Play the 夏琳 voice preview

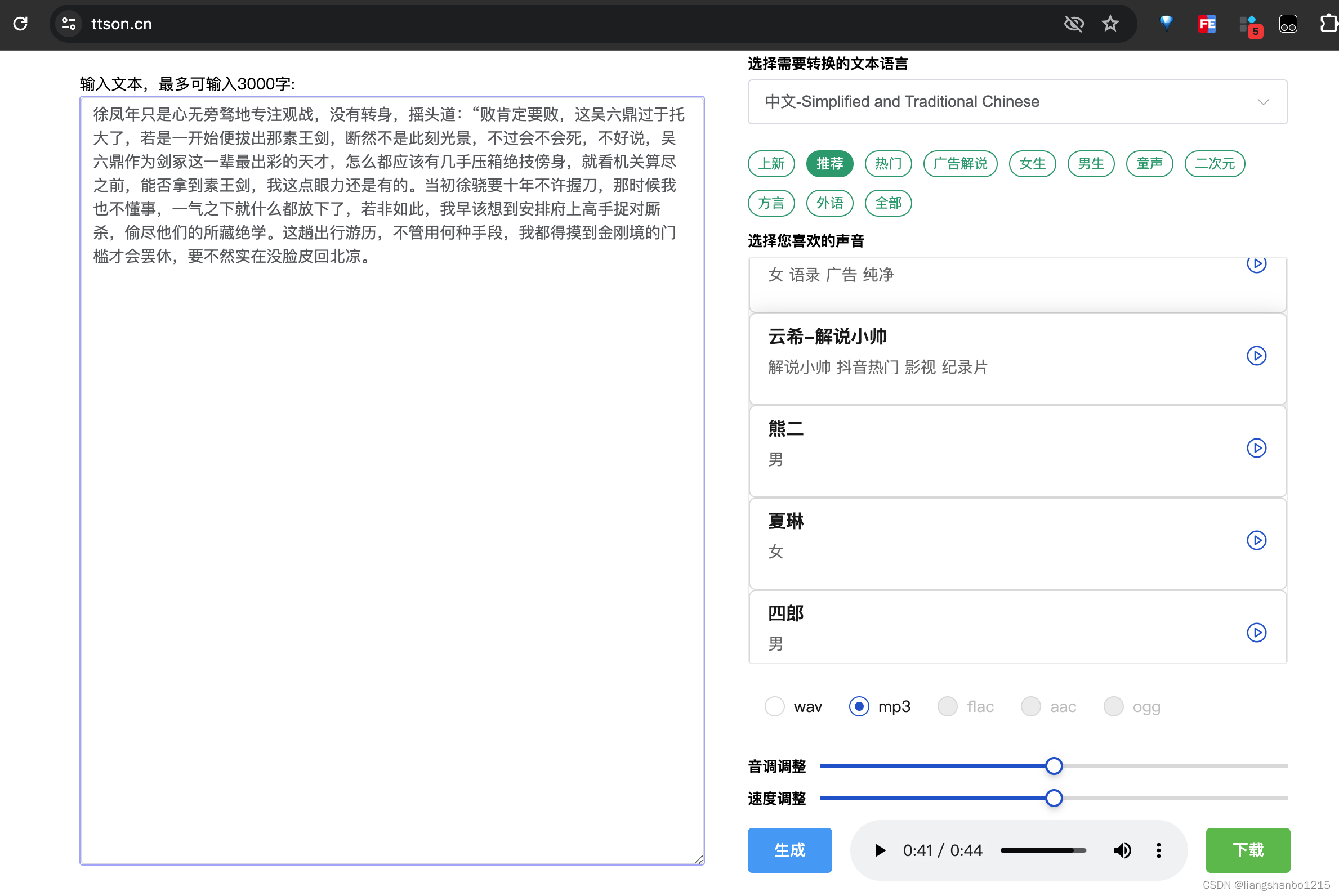coord(1256,540)
